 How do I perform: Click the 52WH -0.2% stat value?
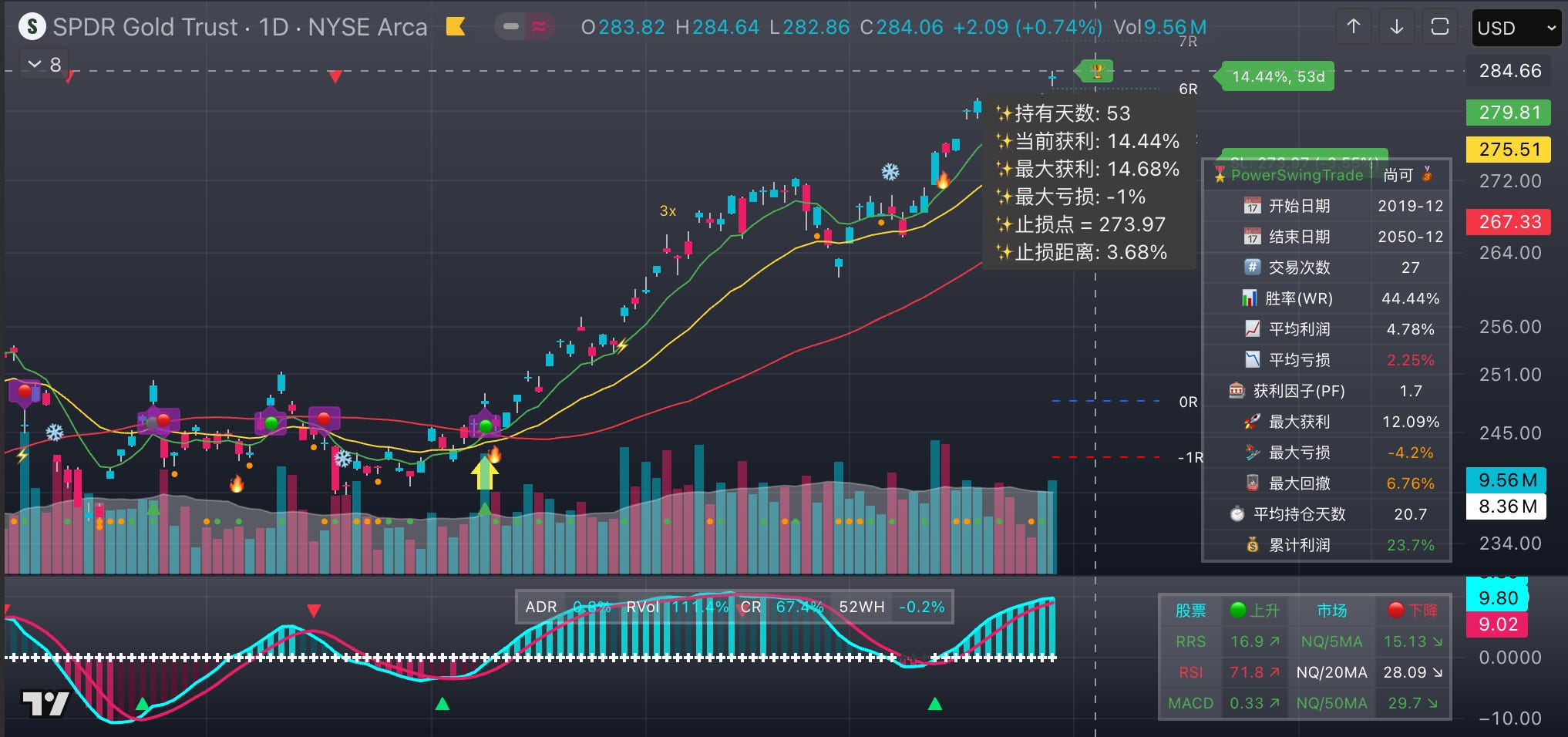click(x=921, y=607)
